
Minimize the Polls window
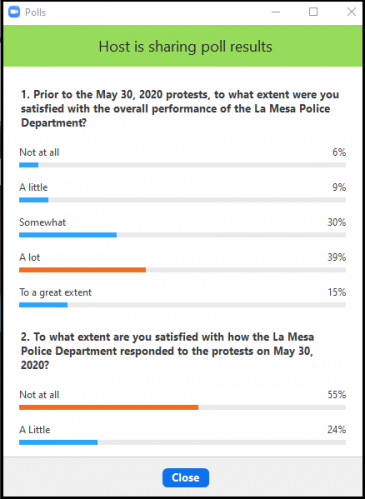pyautogui.click(x=276, y=12)
